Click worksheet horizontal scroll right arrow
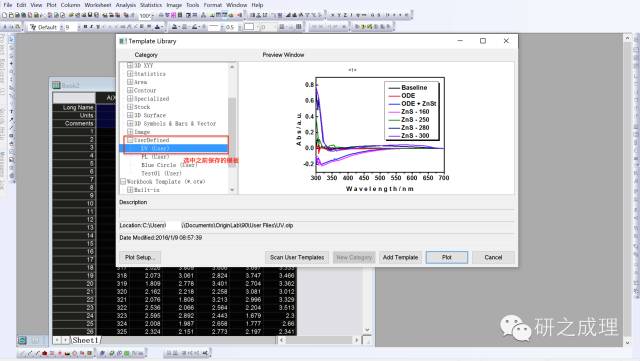This screenshot has height=361, width=640. tap(356, 340)
